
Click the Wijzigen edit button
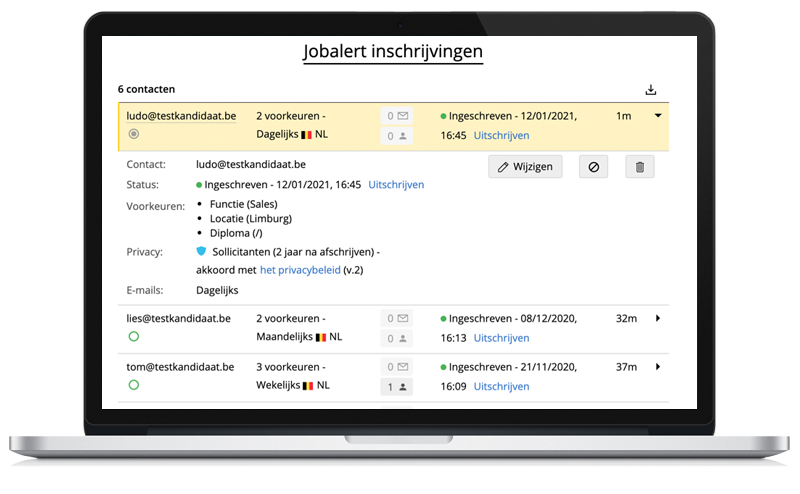(525, 167)
